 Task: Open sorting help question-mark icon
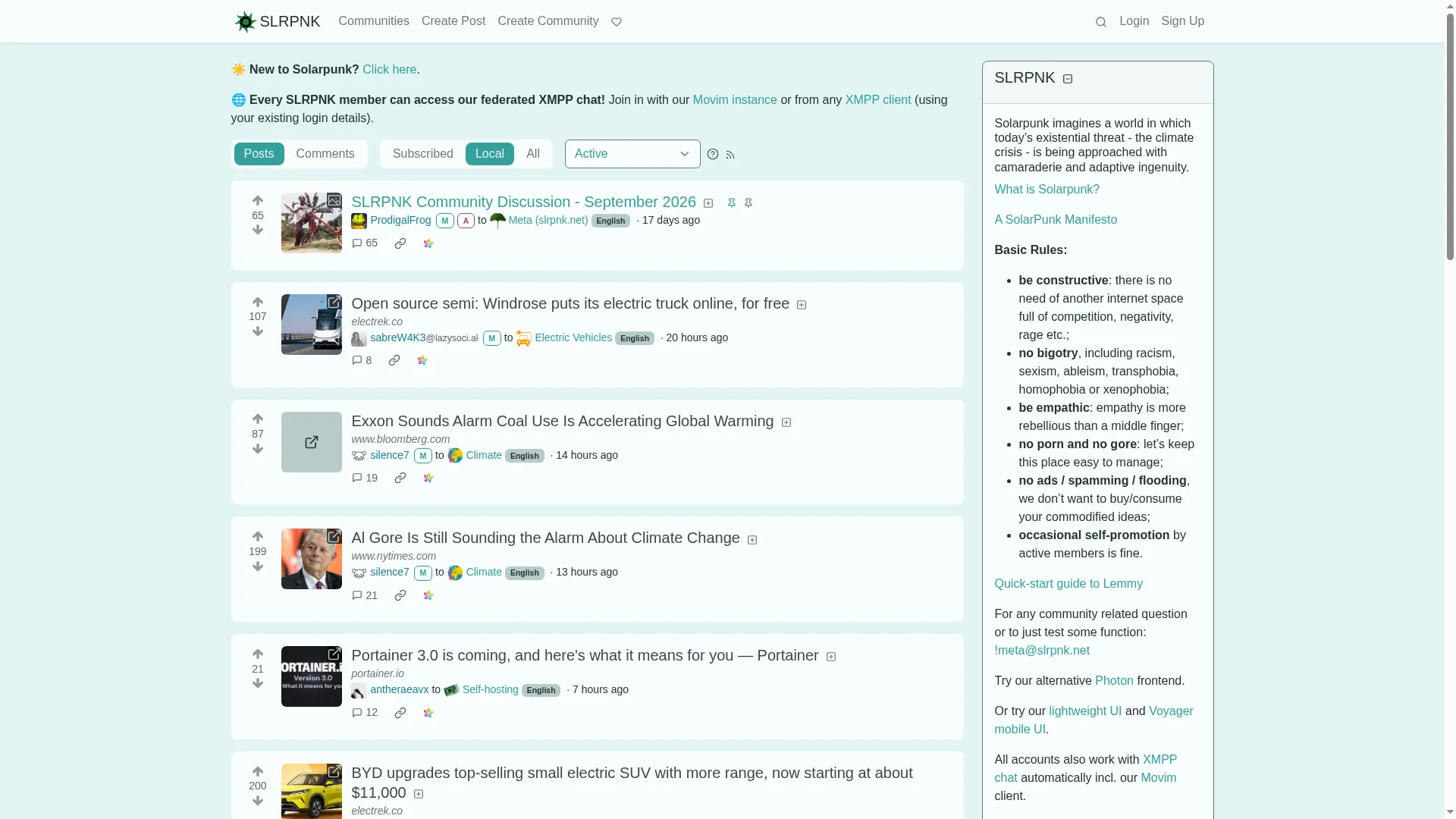click(713, 154)
